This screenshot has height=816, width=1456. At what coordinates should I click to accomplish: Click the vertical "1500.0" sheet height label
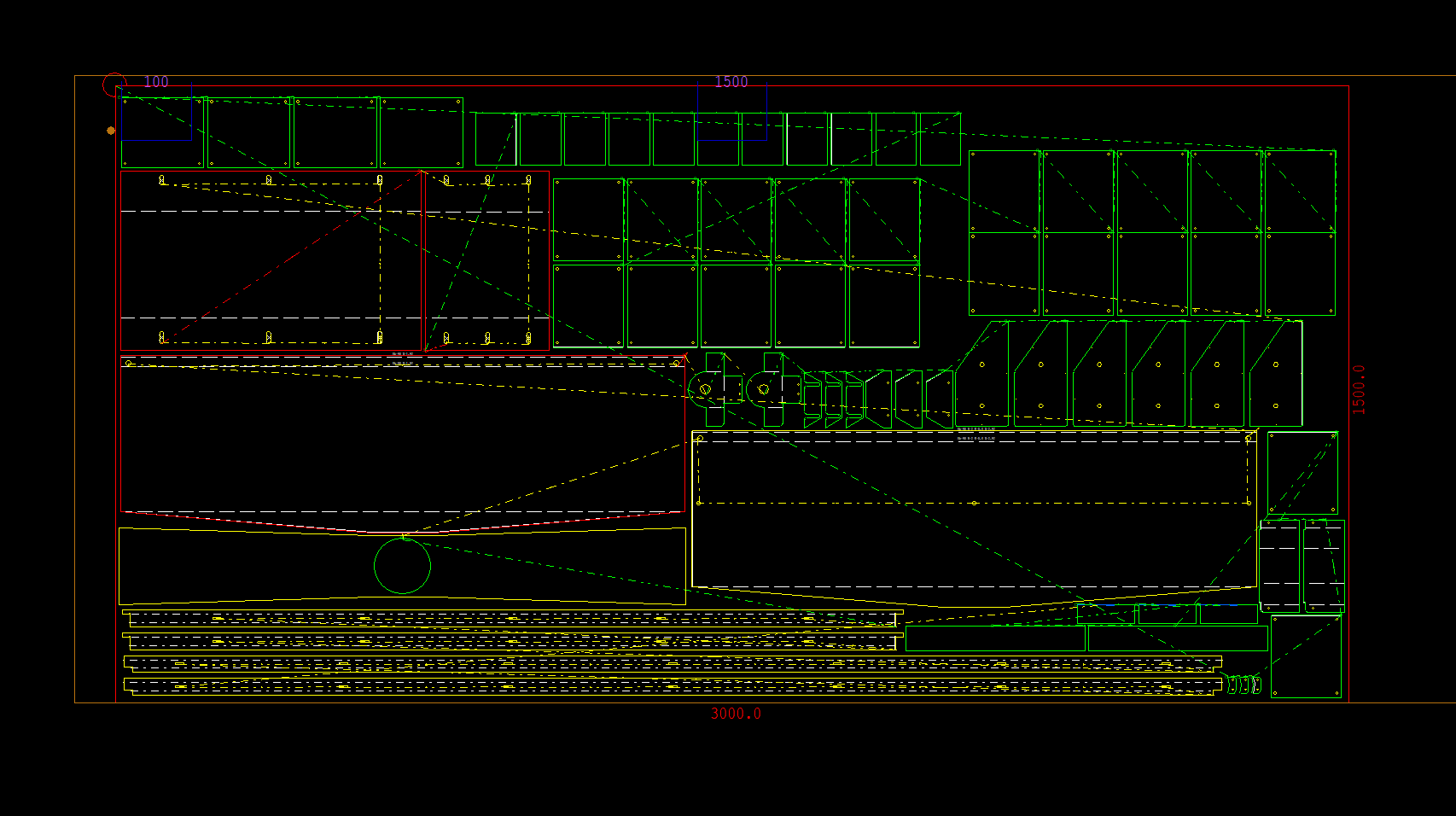pos(1359,390)
